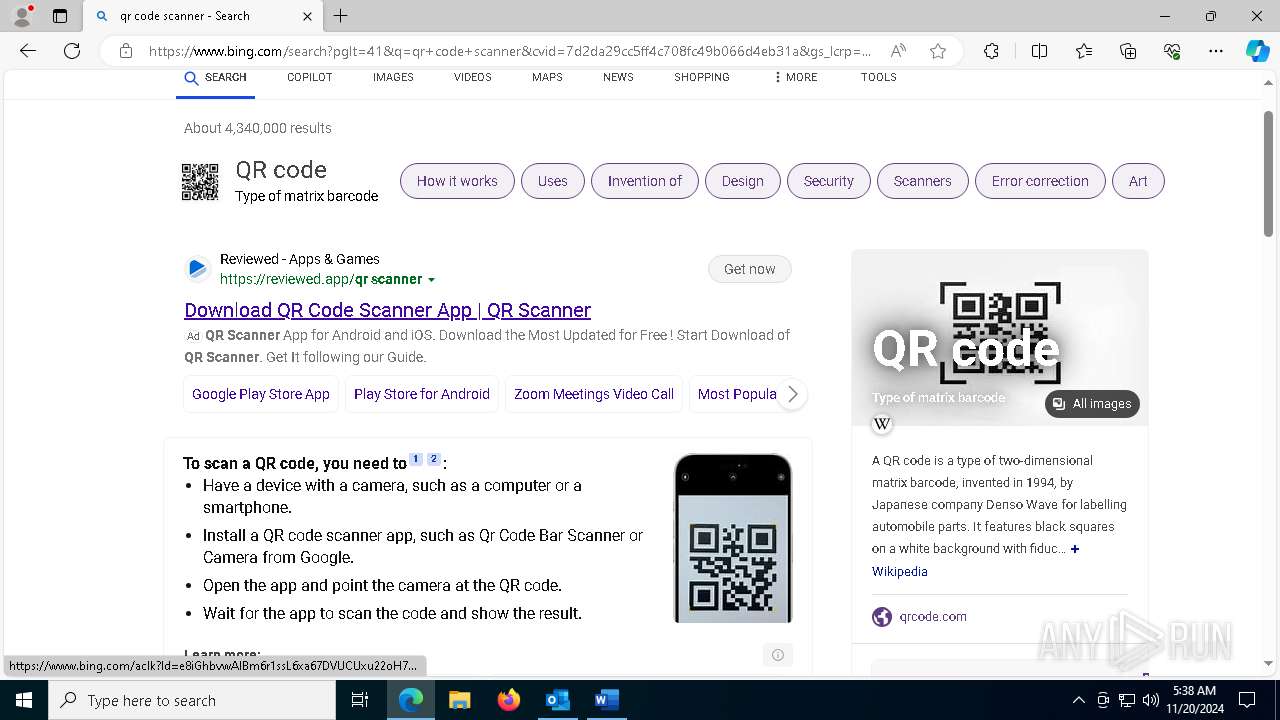Open Word from taskbar
1280x720 pixels.
click(x=606, y=700)
